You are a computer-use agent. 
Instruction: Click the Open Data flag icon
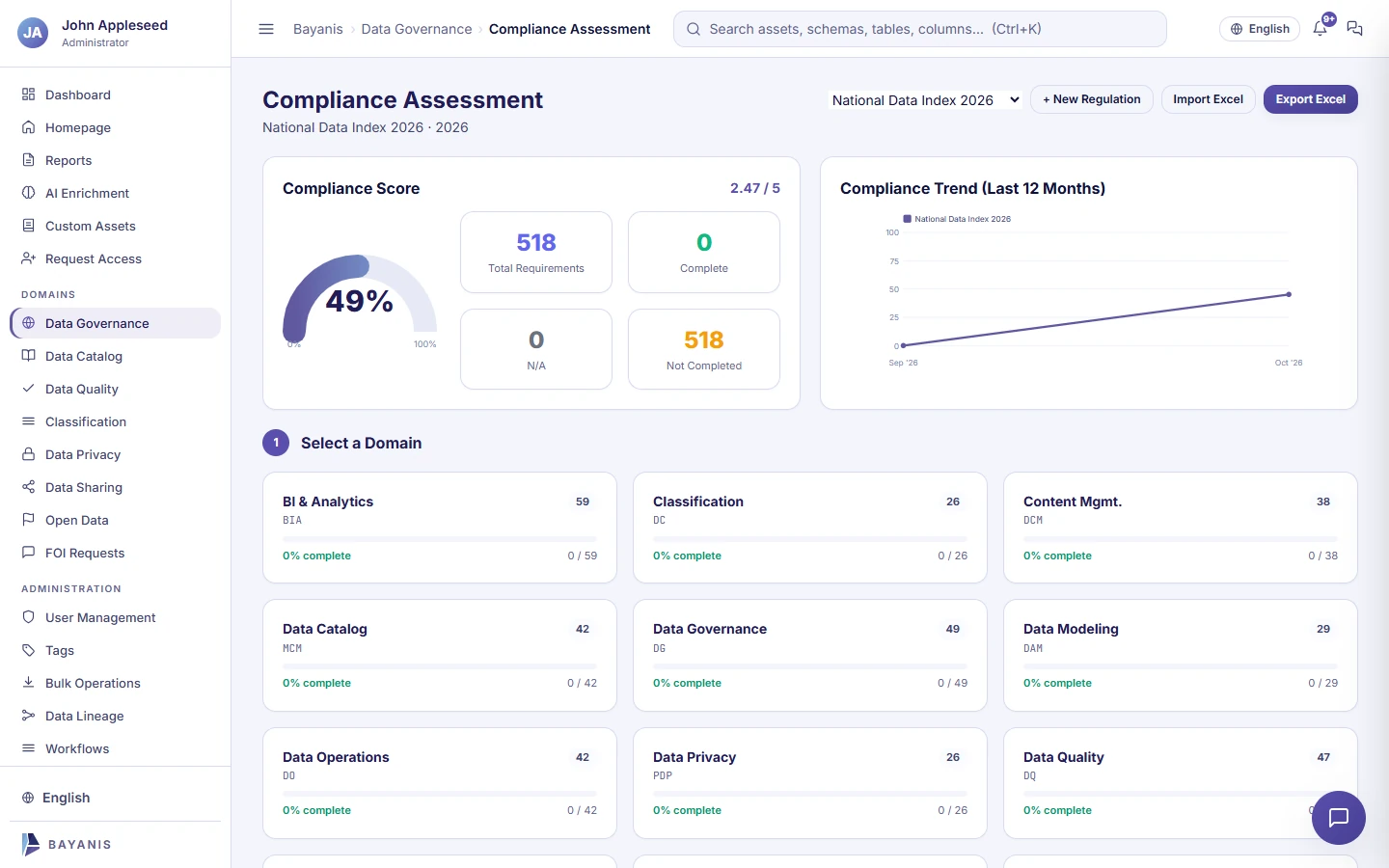(x=29, y=520)
